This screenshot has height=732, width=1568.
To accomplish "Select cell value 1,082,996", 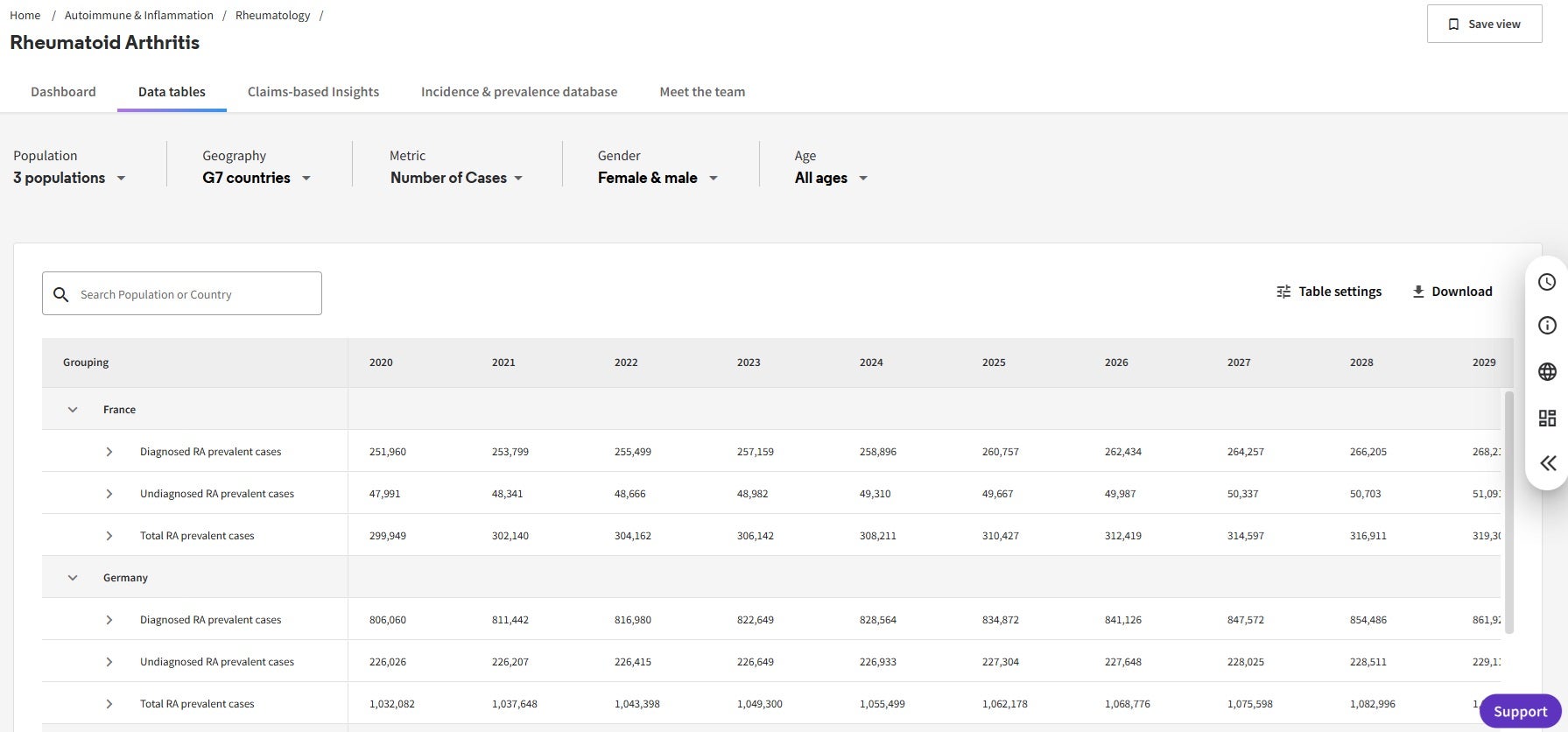I will 1373,704.
